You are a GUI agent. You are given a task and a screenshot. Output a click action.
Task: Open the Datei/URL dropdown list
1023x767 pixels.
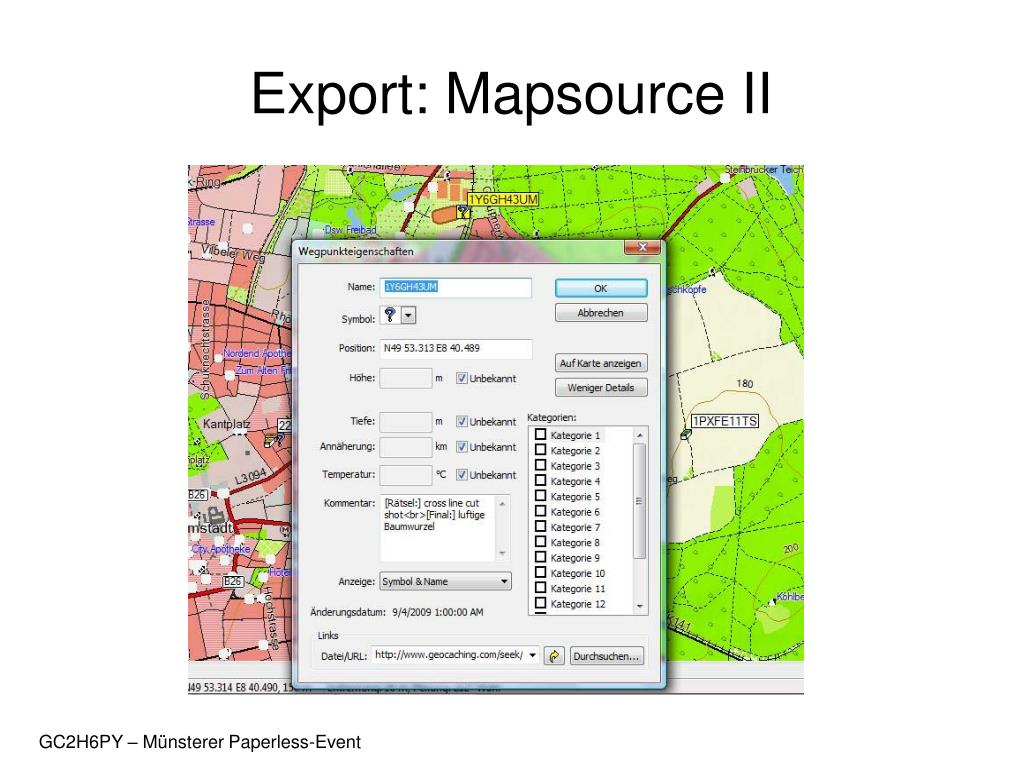pos(532,656)
